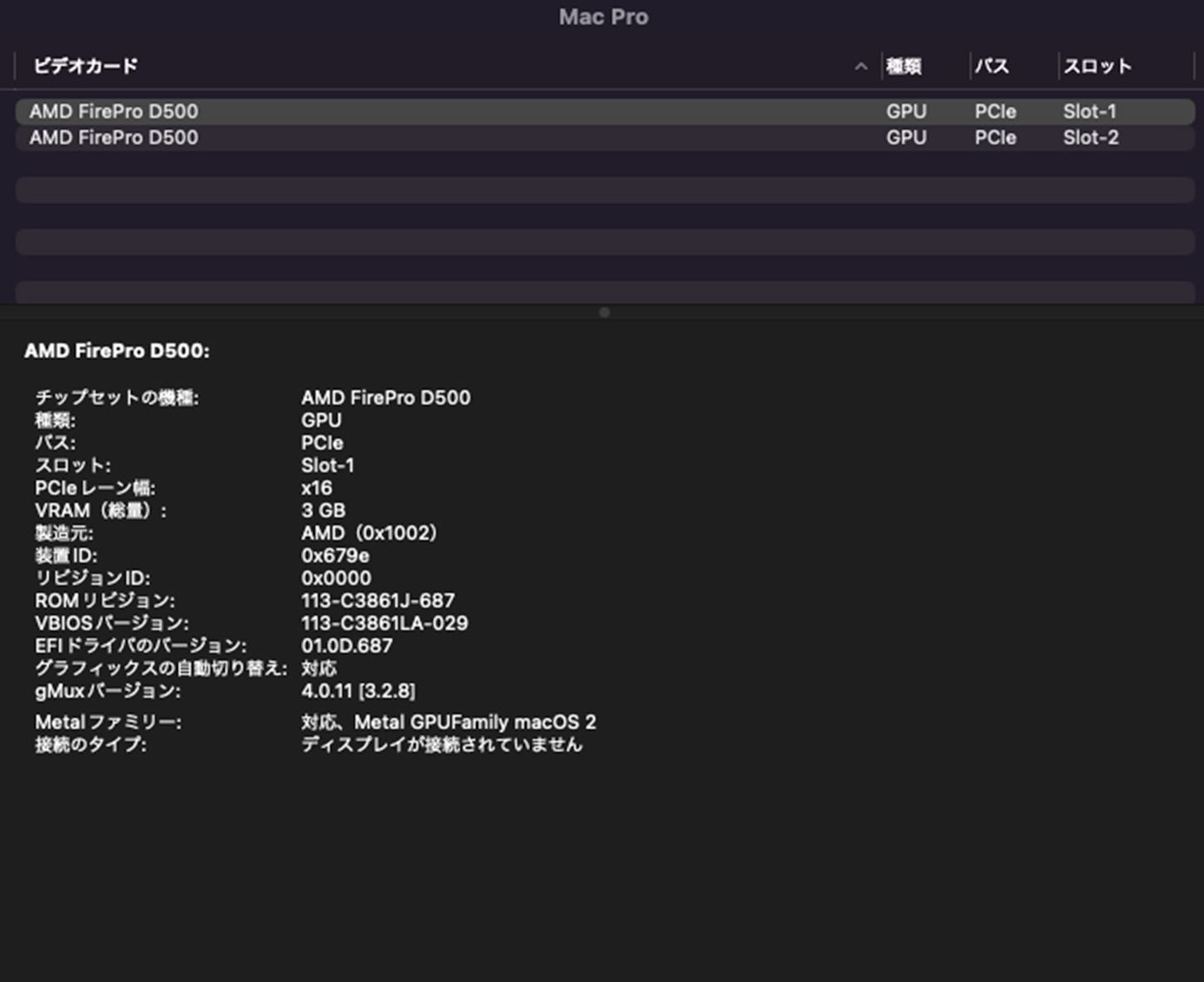The width and height of the screenshot is (1204, 982).
Task: Click the AMD FirePro D500: detail heading
Action: pos(117,350)
